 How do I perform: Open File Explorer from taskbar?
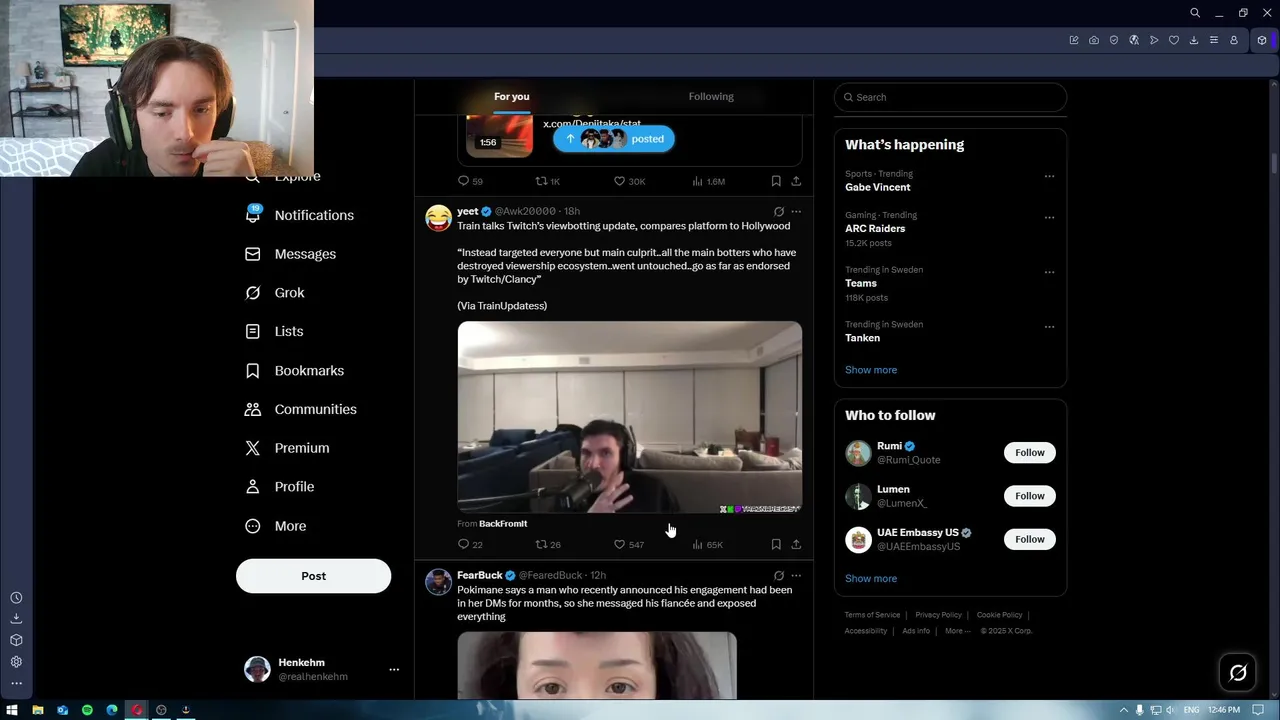[x=38, y=710]
